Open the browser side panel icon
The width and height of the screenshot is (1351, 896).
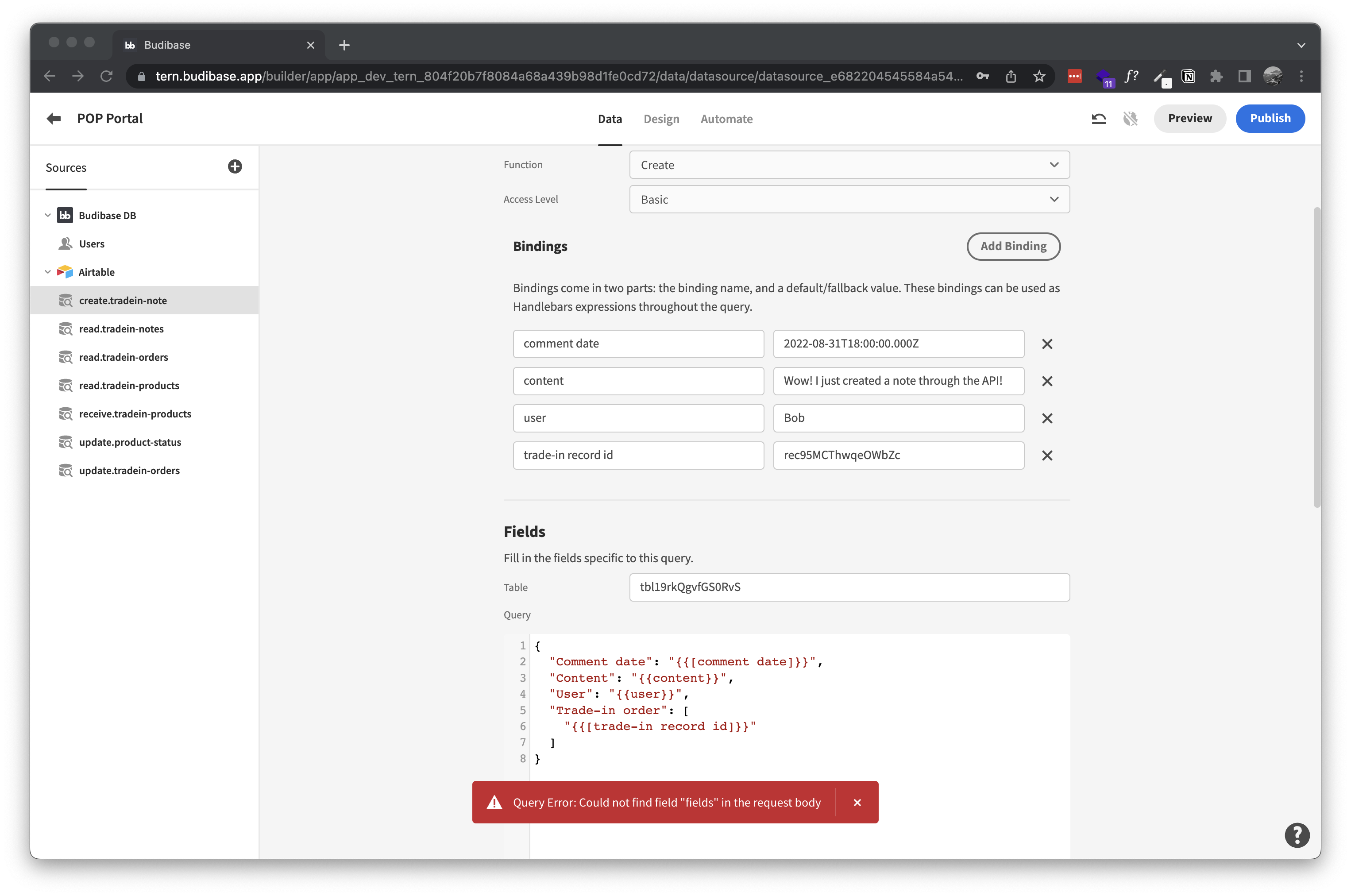point(1244,76)
